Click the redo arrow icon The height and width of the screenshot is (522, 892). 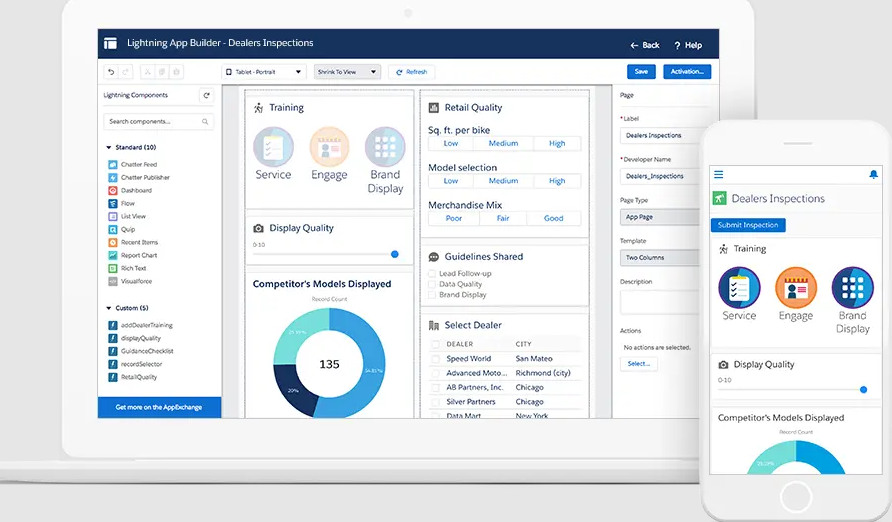coord(125,72)
